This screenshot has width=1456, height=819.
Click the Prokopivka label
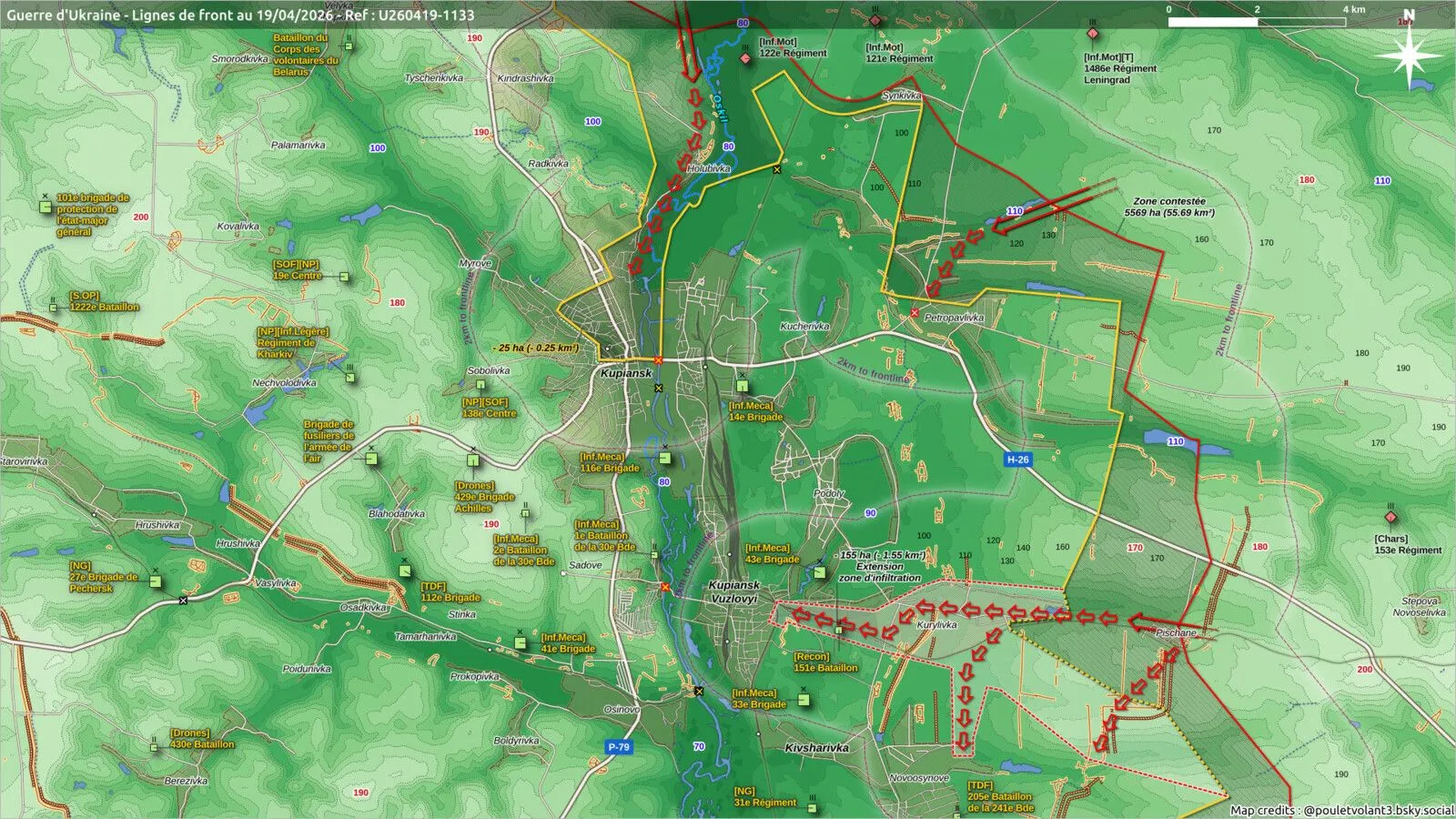(474, 677)
